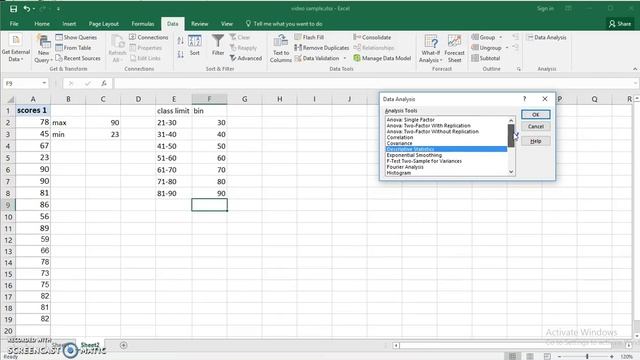Image resolution: width=640 pixels, height=360 pixels.
Task: Click Text to Columns
Action: click(281, 48)
